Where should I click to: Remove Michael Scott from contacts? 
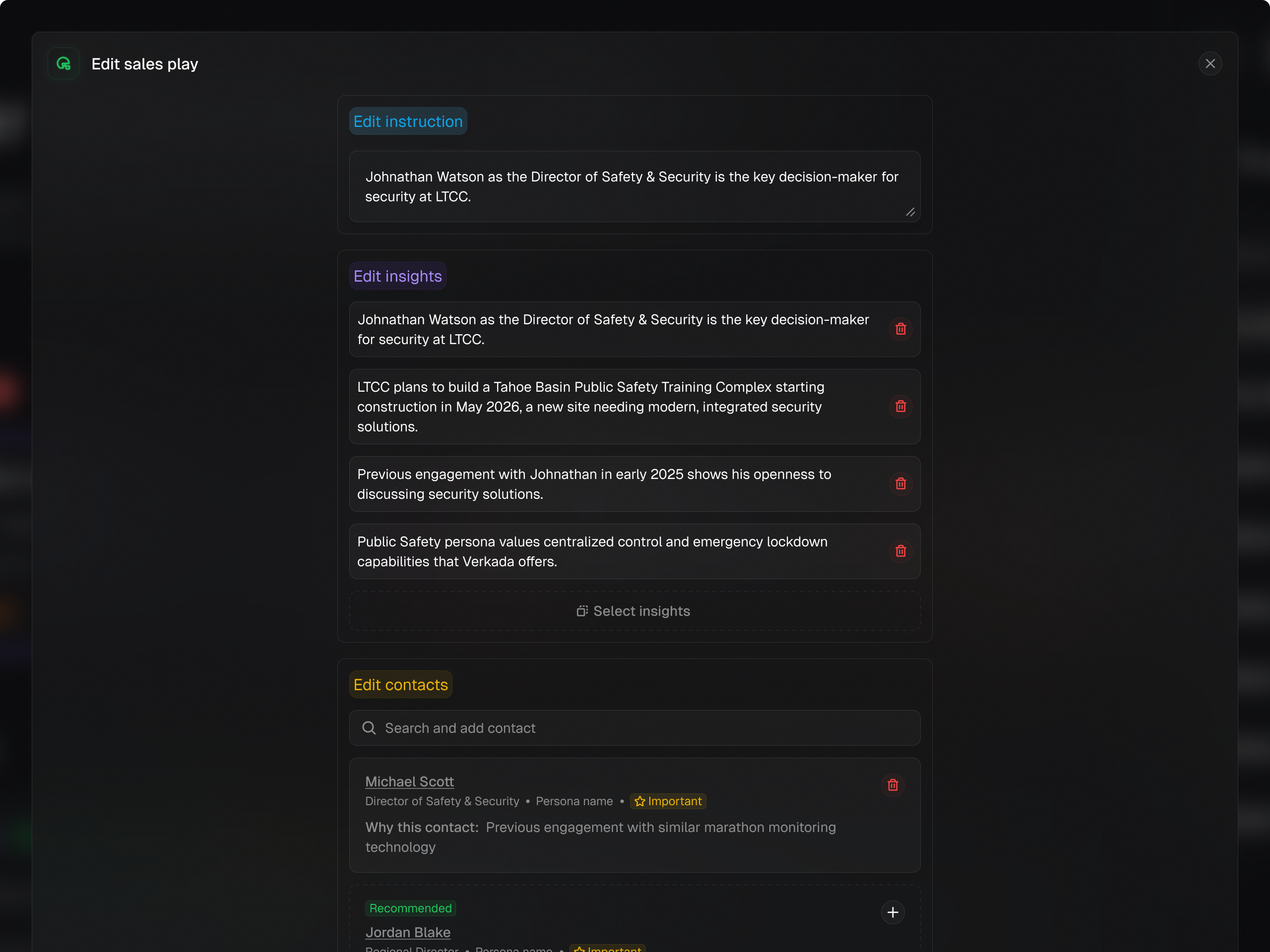point(892,785)
